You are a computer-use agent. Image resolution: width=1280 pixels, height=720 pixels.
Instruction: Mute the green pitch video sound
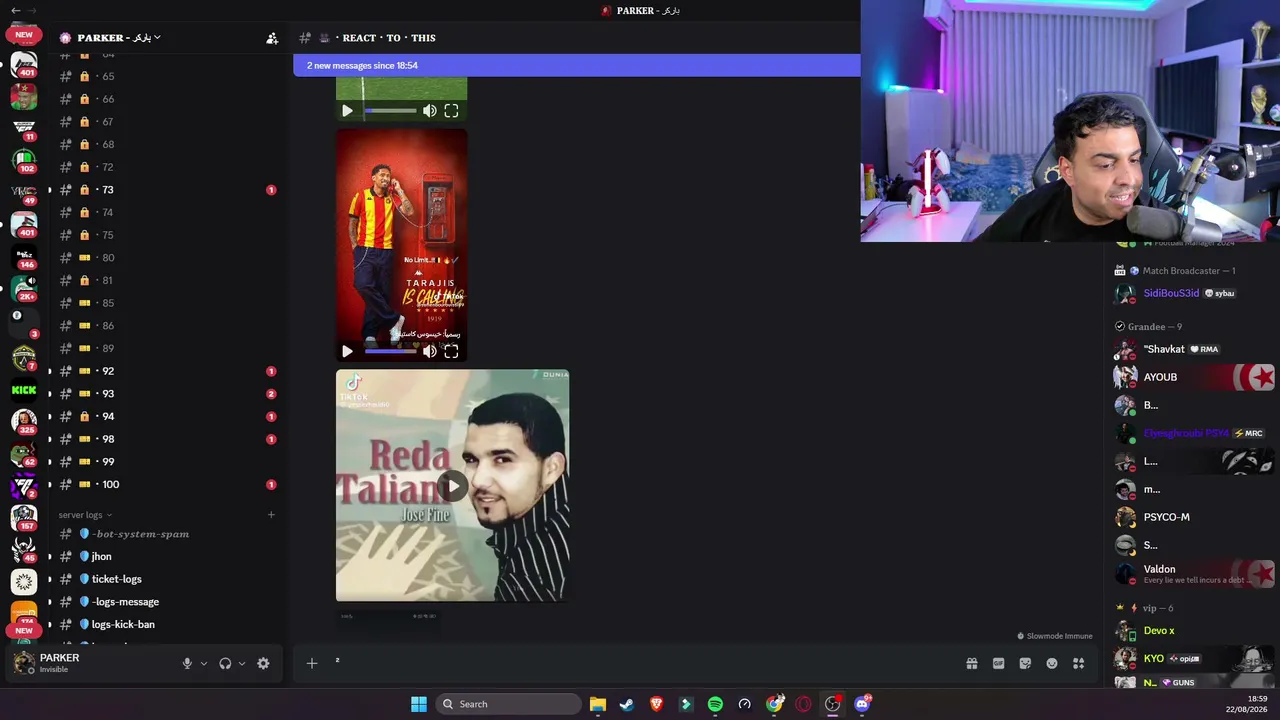(430, 111)
